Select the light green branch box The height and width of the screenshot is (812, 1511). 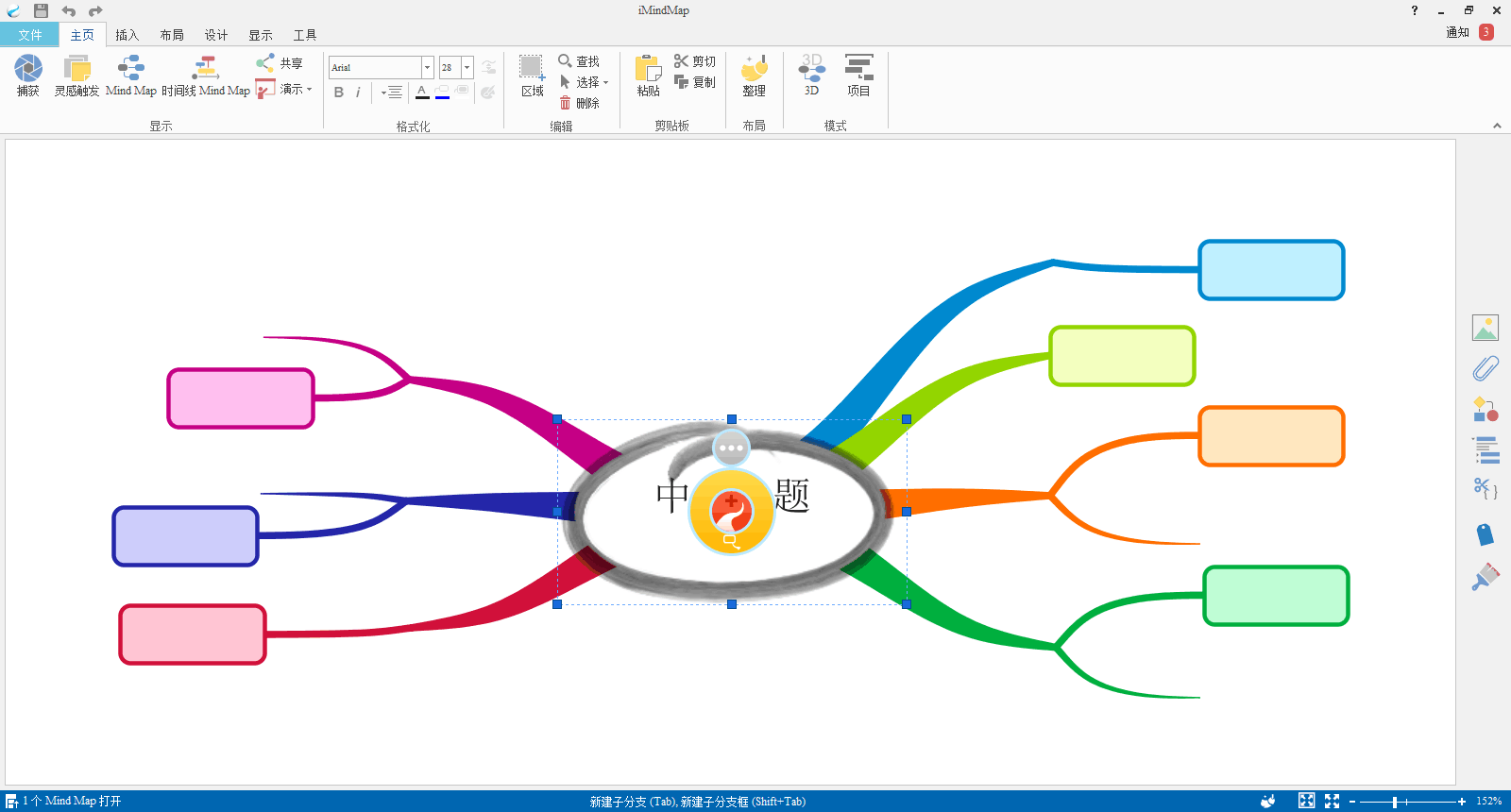click(1122, 356)
